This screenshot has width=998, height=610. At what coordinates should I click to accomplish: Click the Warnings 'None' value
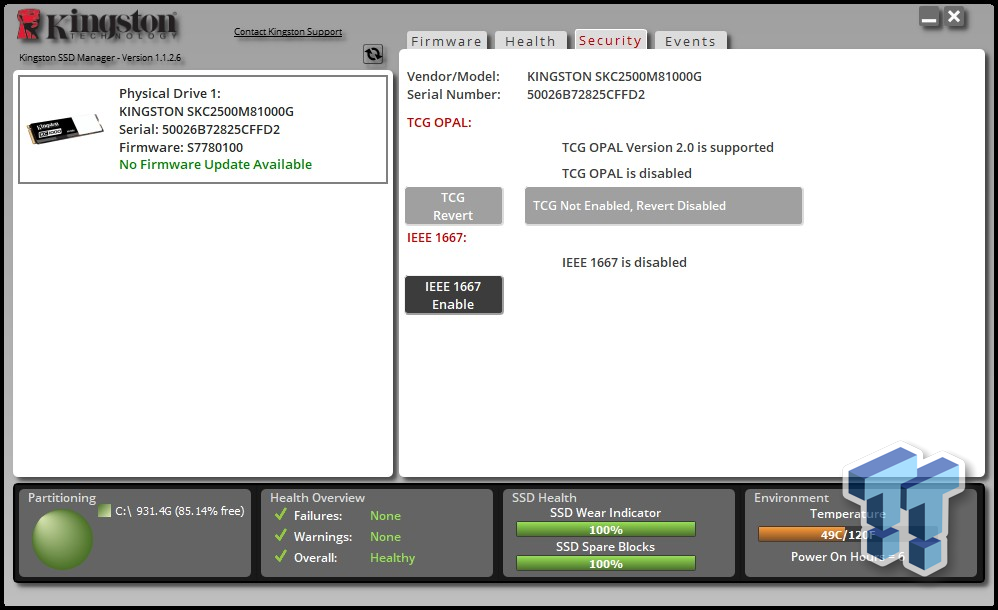click(385, 537)
